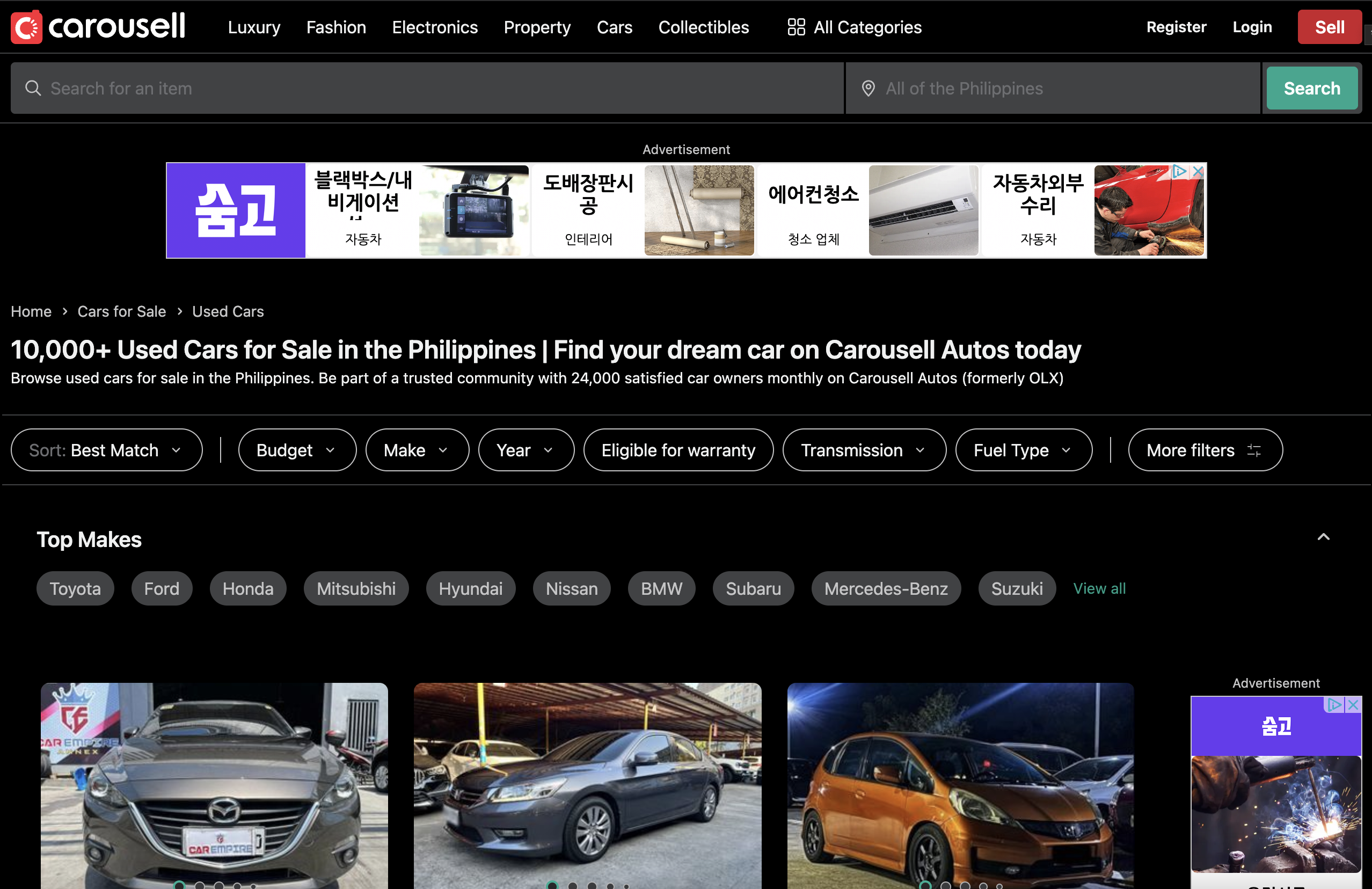Click the 에어컨청소 ad tile
Image resolution: width=1372 pixels, height=889 pixels.
tap(868, 210)
